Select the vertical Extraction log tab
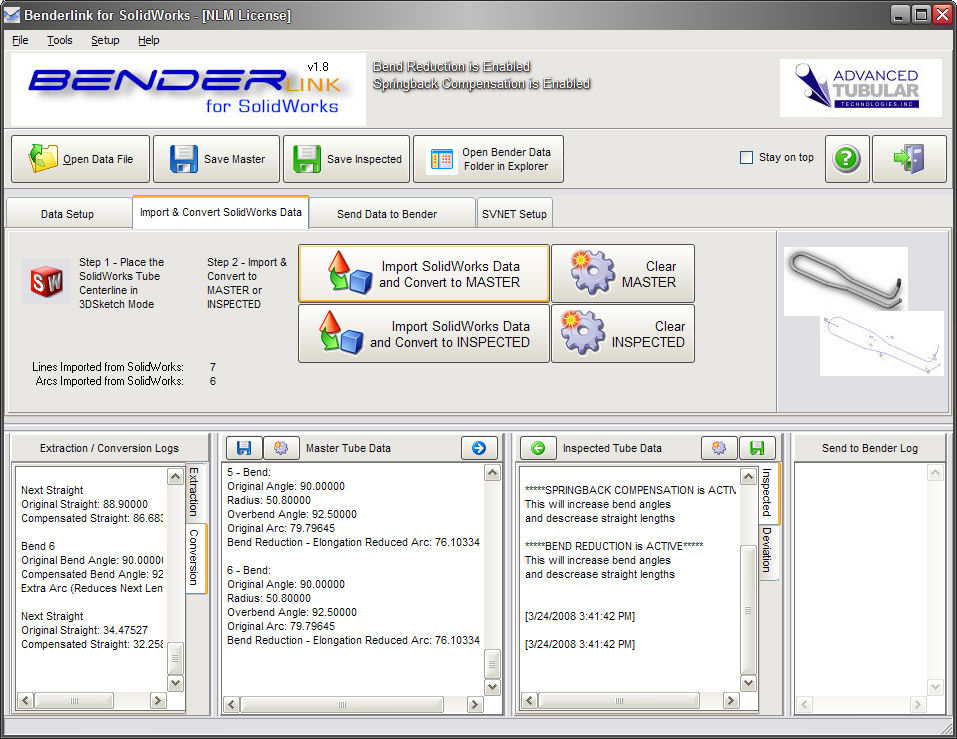The image size is (957, 739). pos(194,491)
